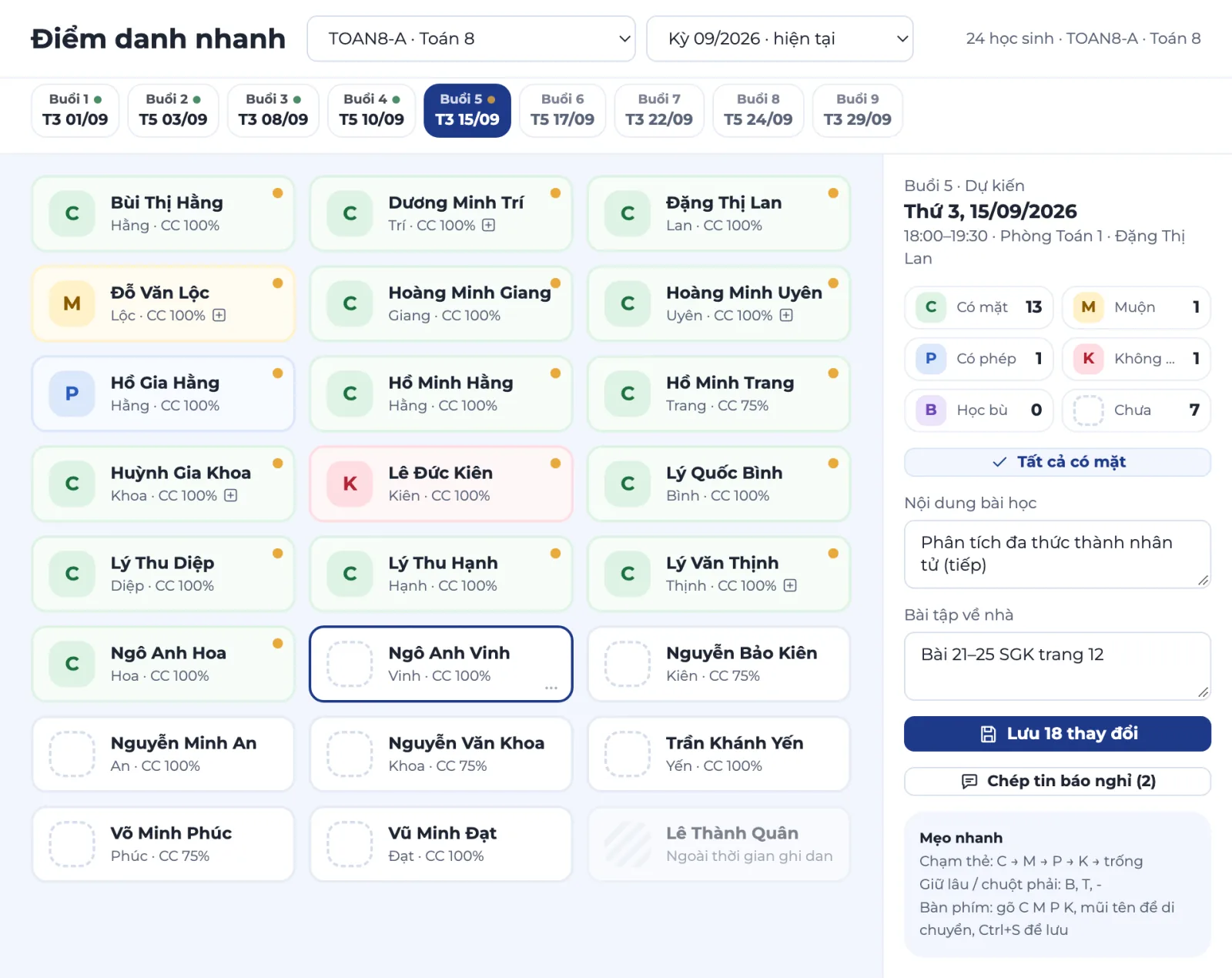
Task: Click the C badge on Lý Thu Hạnh card
Action: click(350, 574)
